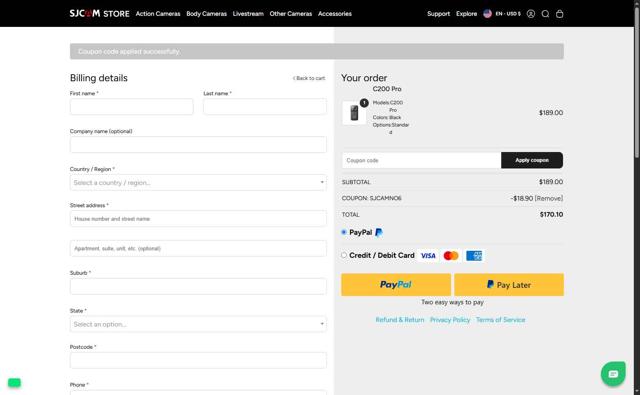Focus the Coupon code field
This screenshot has height=395, width=640.
421,160
